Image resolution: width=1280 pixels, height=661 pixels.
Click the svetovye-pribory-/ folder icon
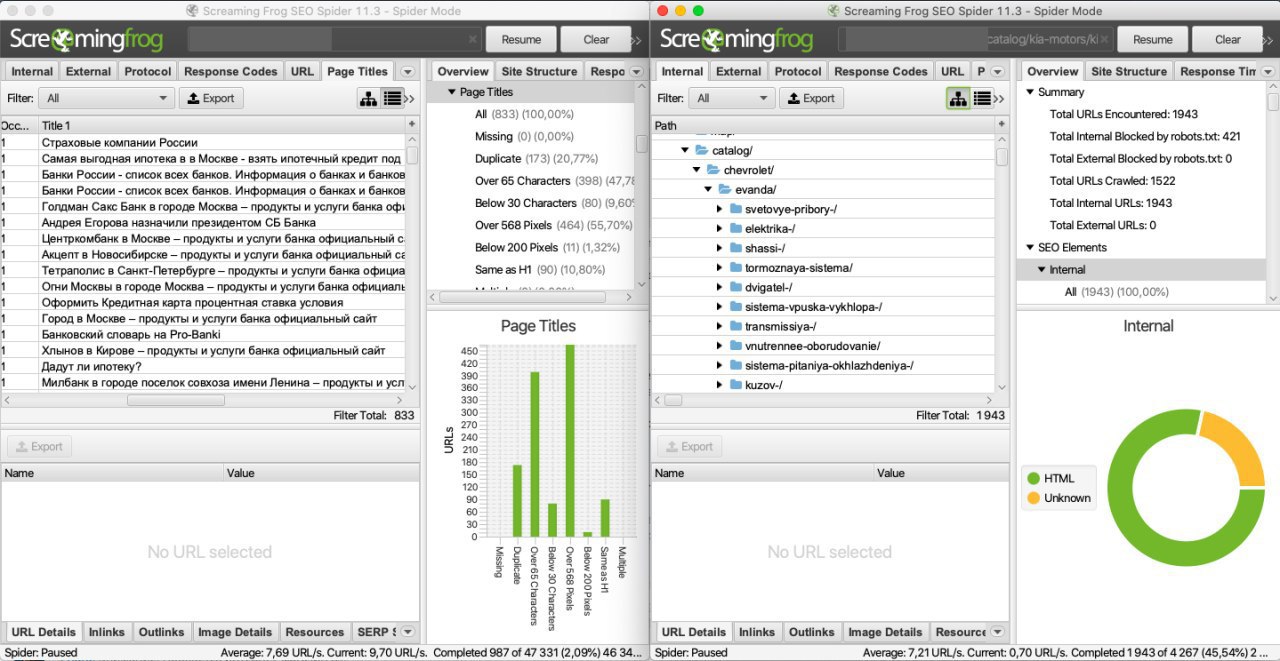click(x=736, y=209)
